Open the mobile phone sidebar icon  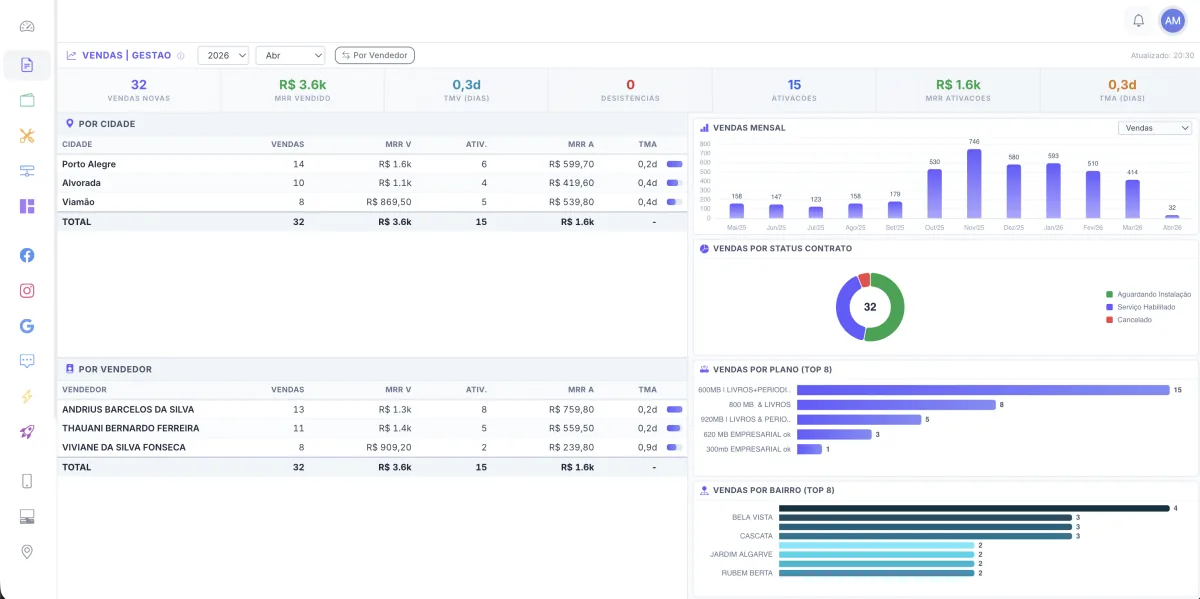point(27,481)
